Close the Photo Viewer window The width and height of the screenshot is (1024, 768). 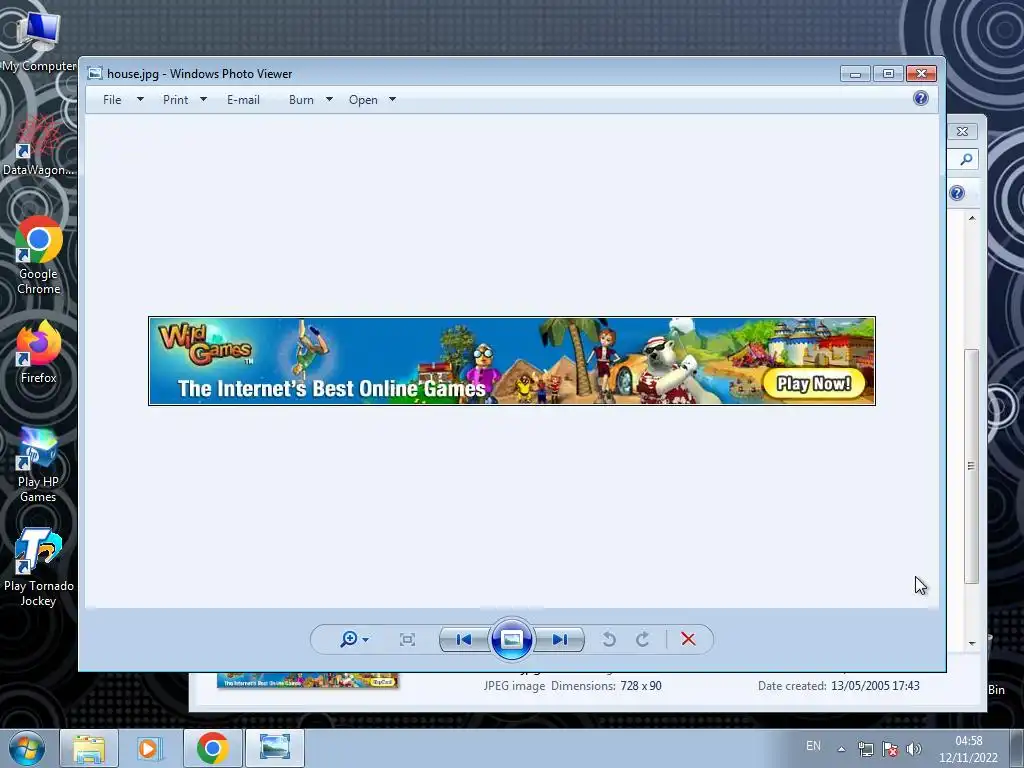coord(921,74)
